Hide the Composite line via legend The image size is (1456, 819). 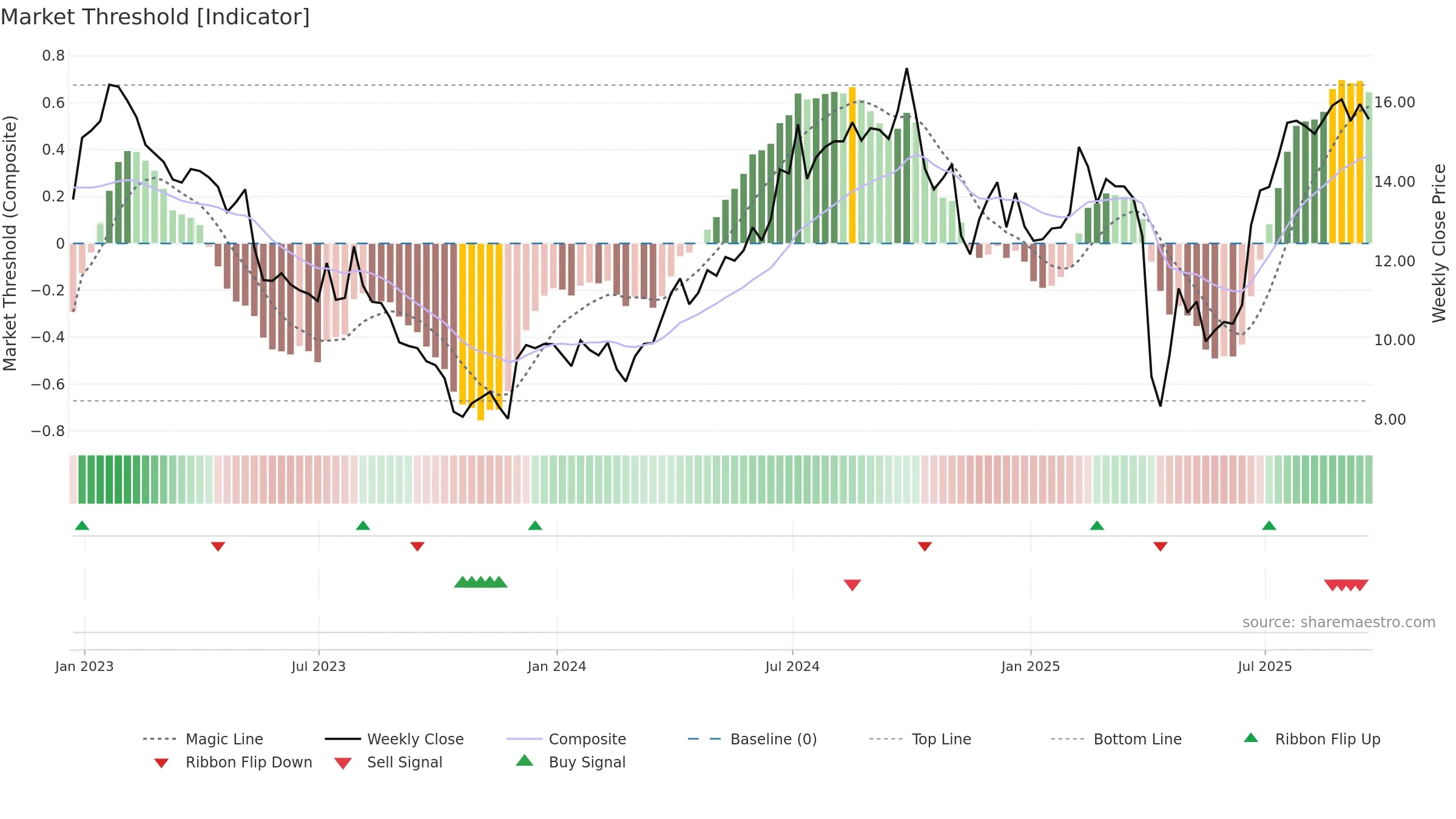pos(566,739)
